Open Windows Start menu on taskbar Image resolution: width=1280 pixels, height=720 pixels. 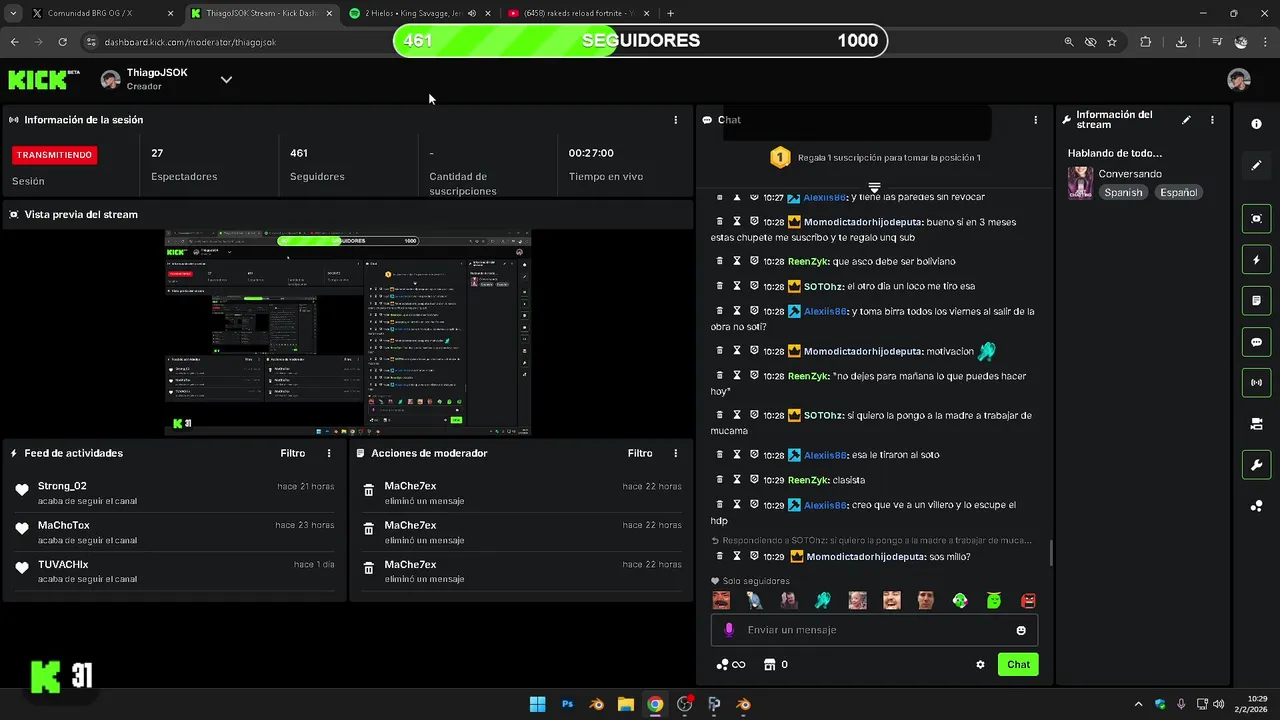[x=537, y=704]
